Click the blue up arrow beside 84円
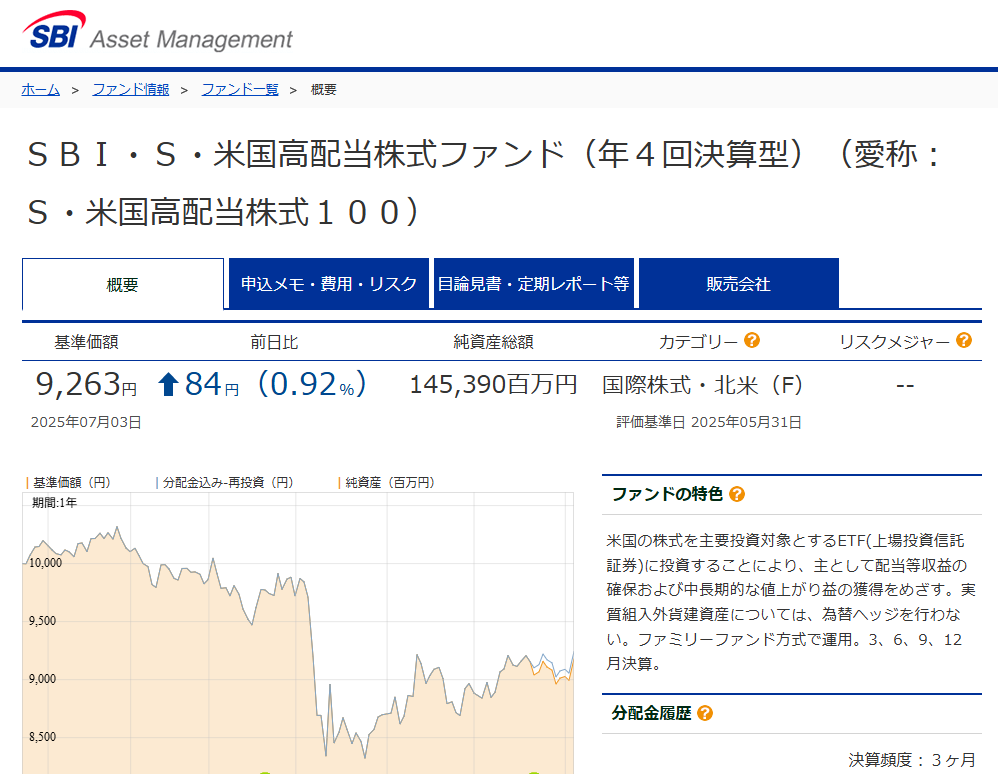This screenshot has width=998, height=774. pos(168,384)
